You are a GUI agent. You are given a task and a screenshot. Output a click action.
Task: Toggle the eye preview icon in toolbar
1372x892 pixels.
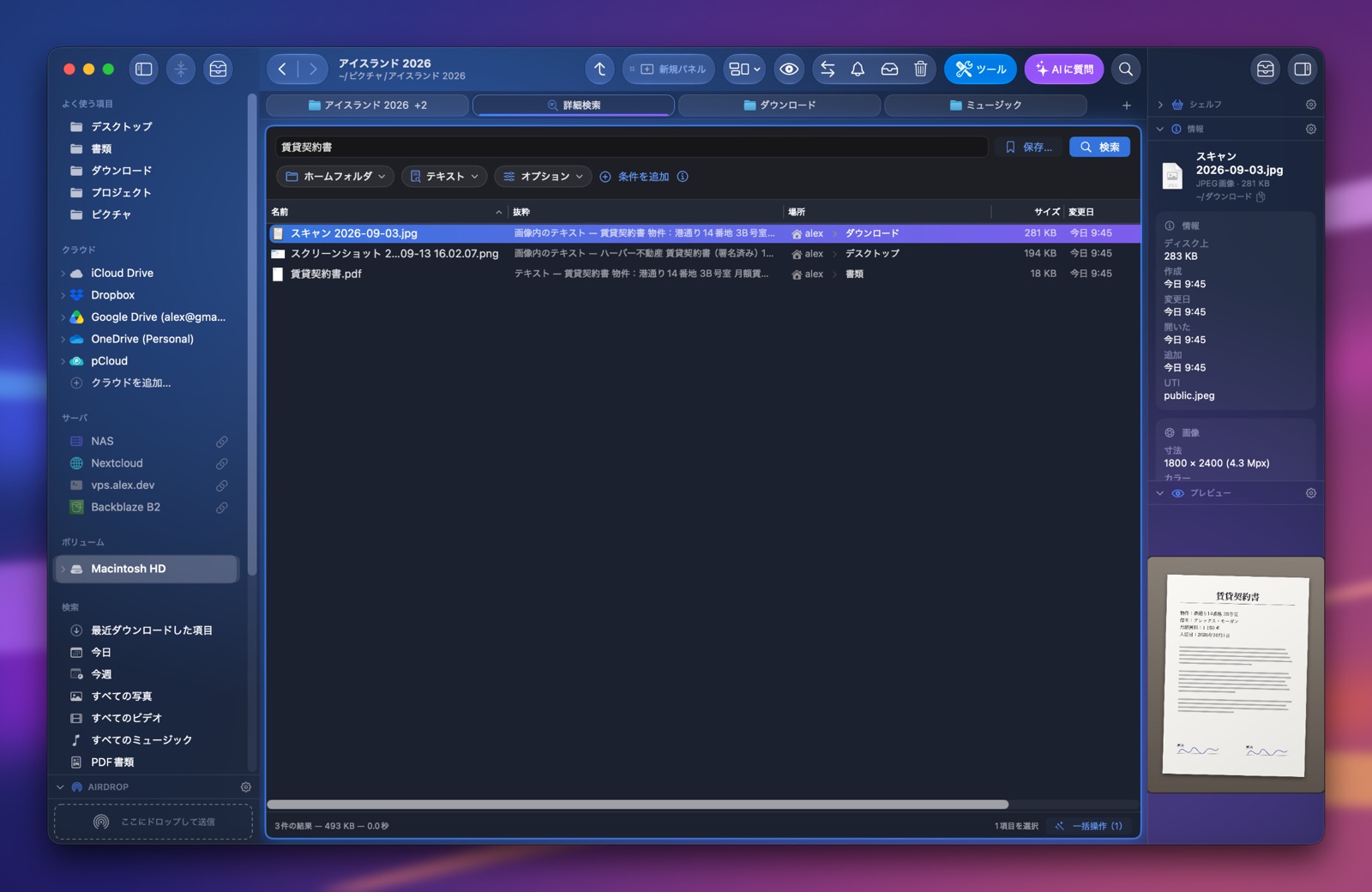click(789, 69)
